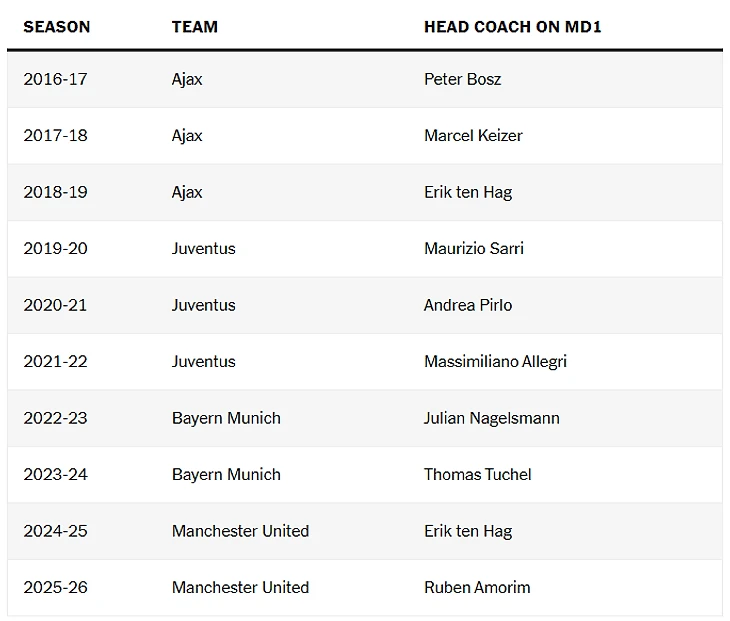Click the SEASON column header
This screenshot has height=621, width=730.
[x=57, y=27]
